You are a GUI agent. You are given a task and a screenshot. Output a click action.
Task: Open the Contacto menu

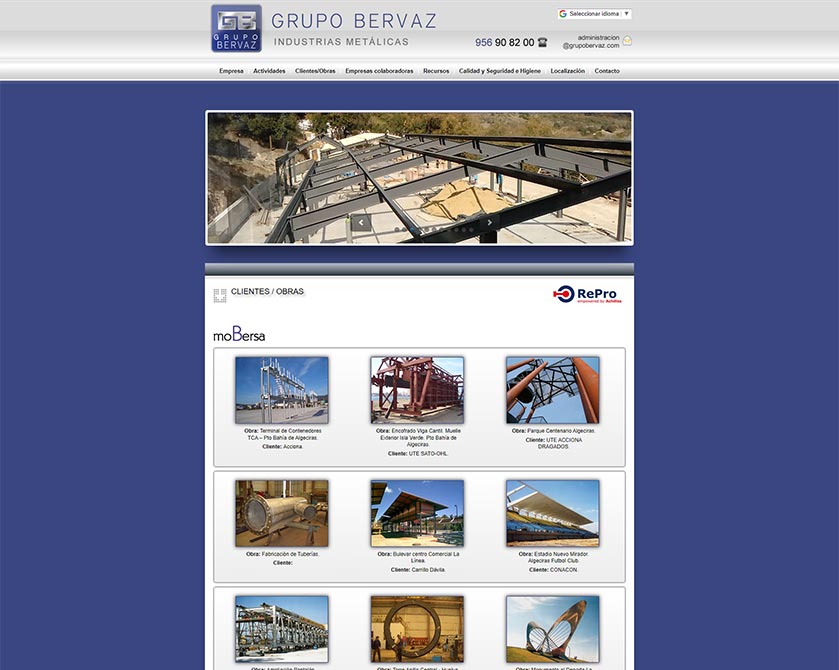click(607, 71)
